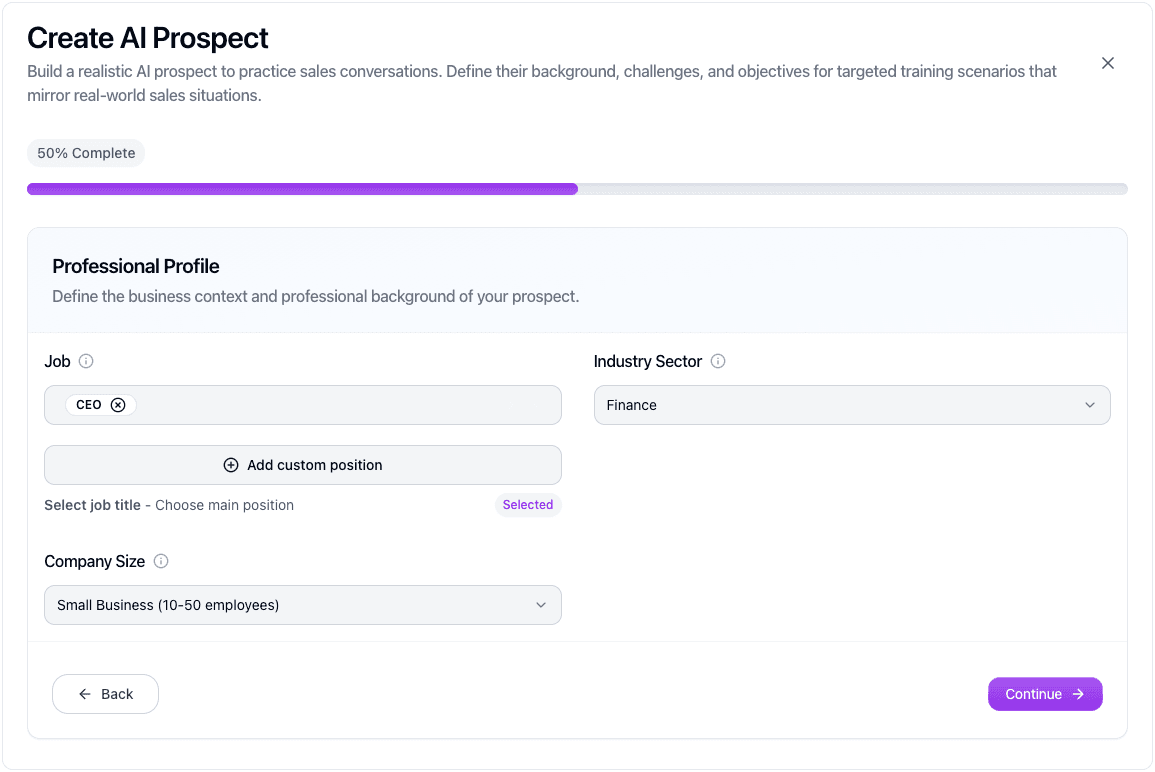
Task: Click the chevron on the Finance selector
Action: pyautogui.click(x=1091, y=405)
